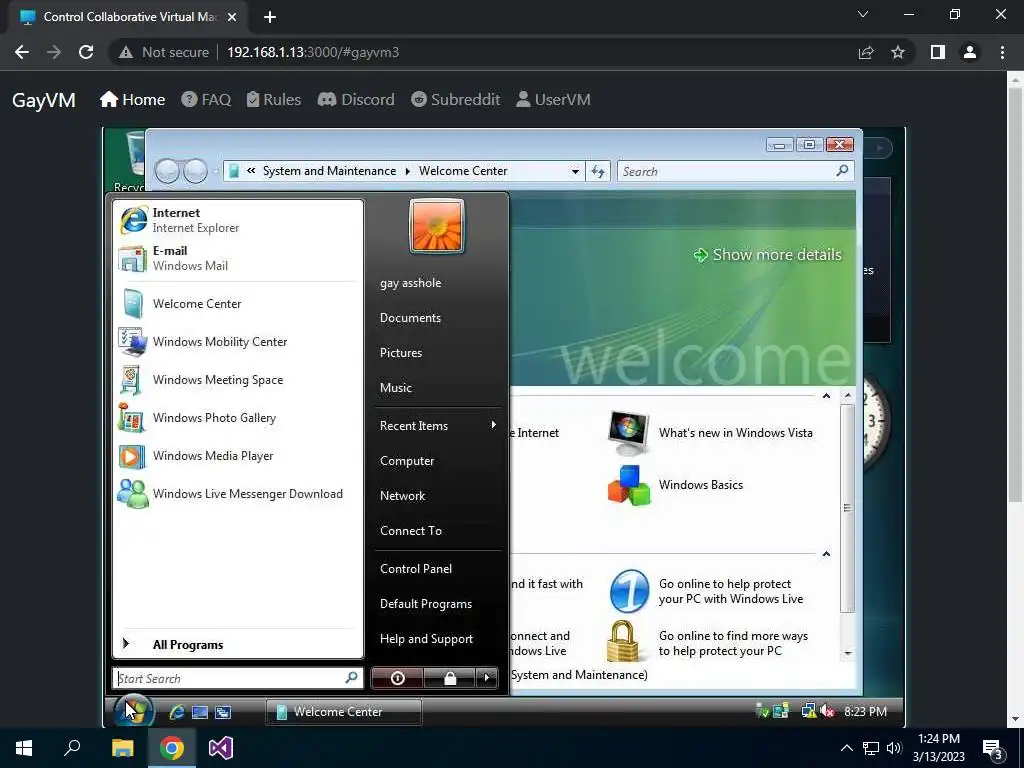Open the address bar dropdown arrow

coord(575,172)
